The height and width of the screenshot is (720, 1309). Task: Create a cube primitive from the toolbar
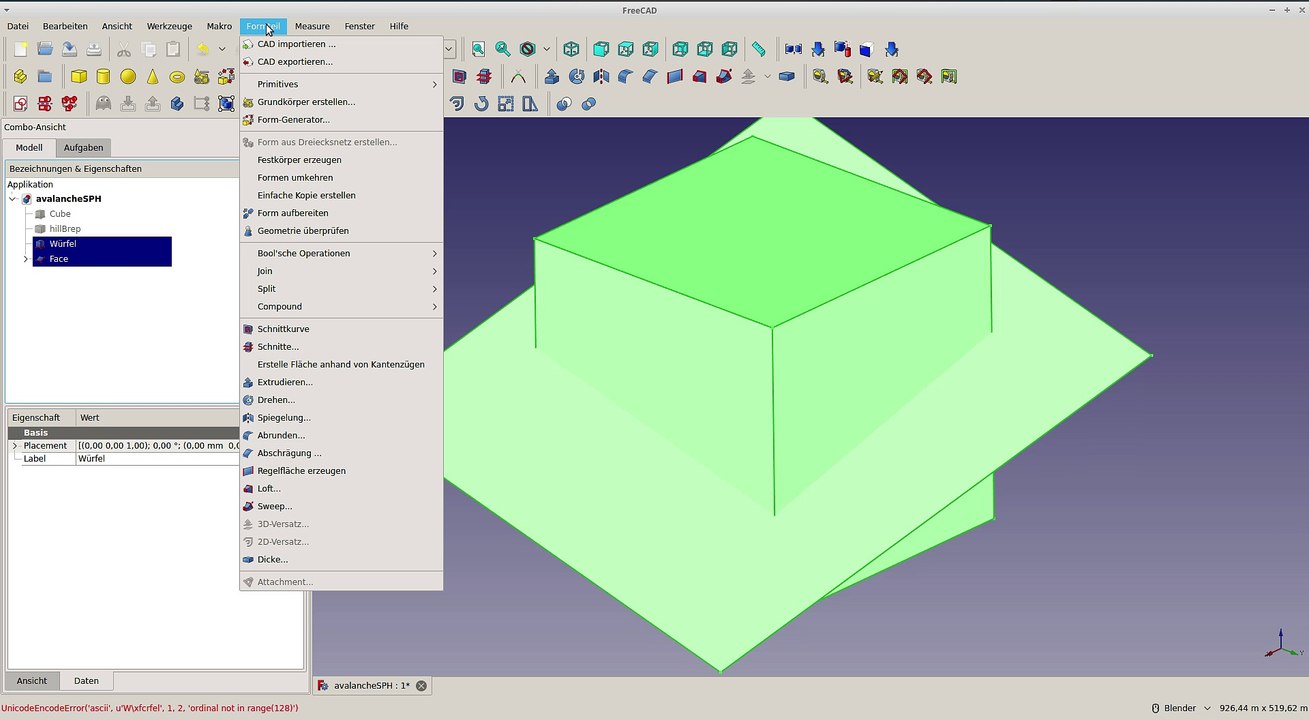(78, 77)
